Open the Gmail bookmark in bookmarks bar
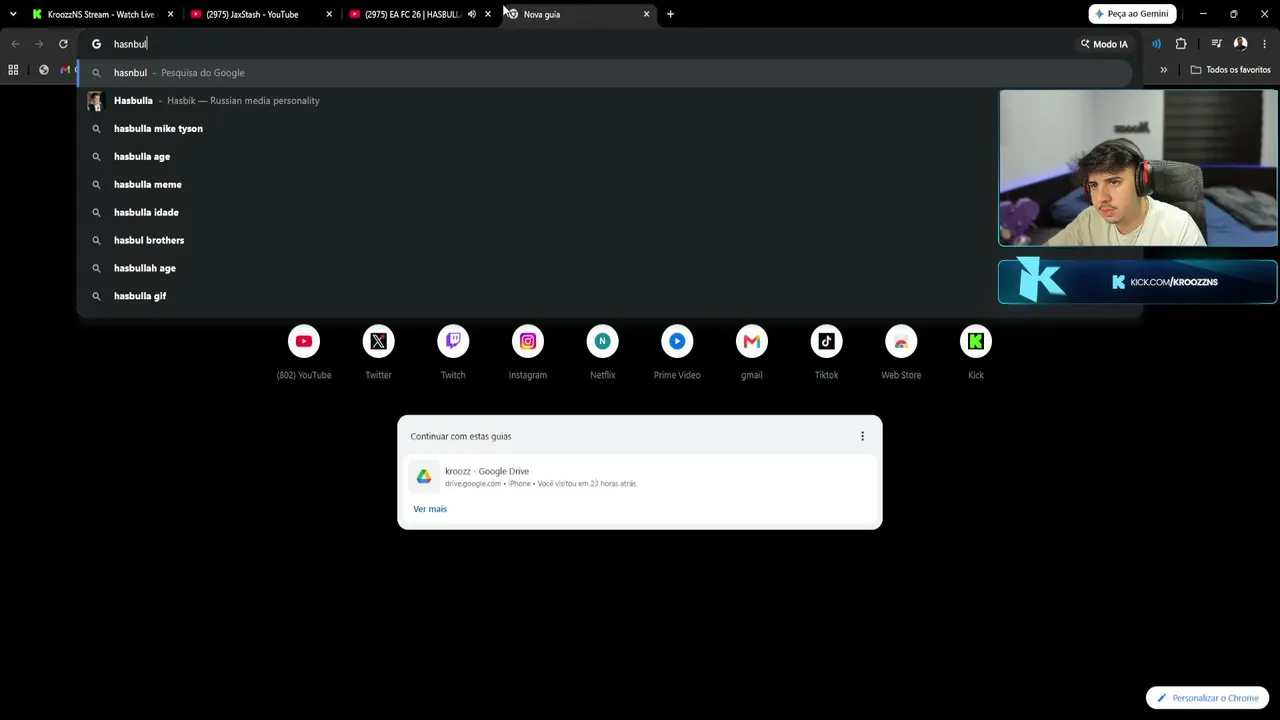Screen dimensions: 1280x720 (x=65, y=70)
